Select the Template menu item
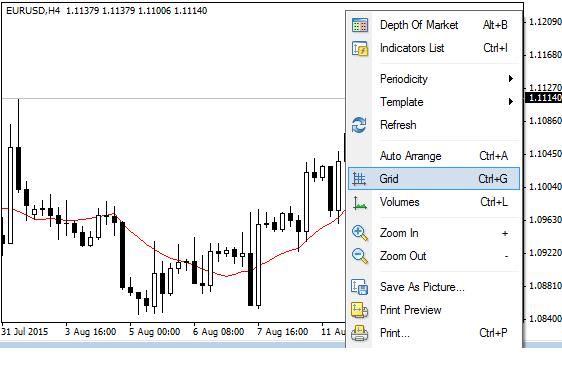 [434, 102]
